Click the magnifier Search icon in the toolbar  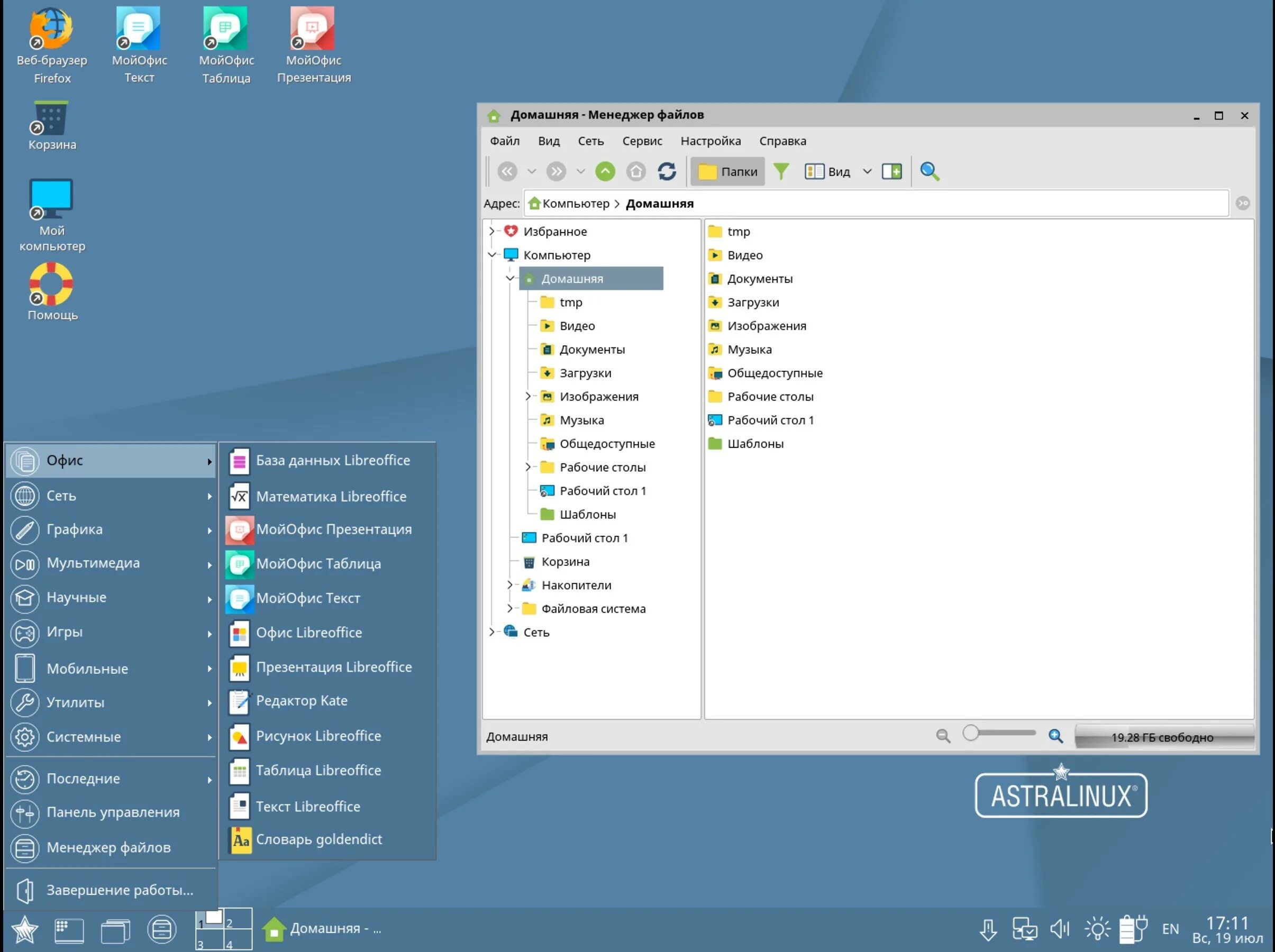(x=929, y=171)
